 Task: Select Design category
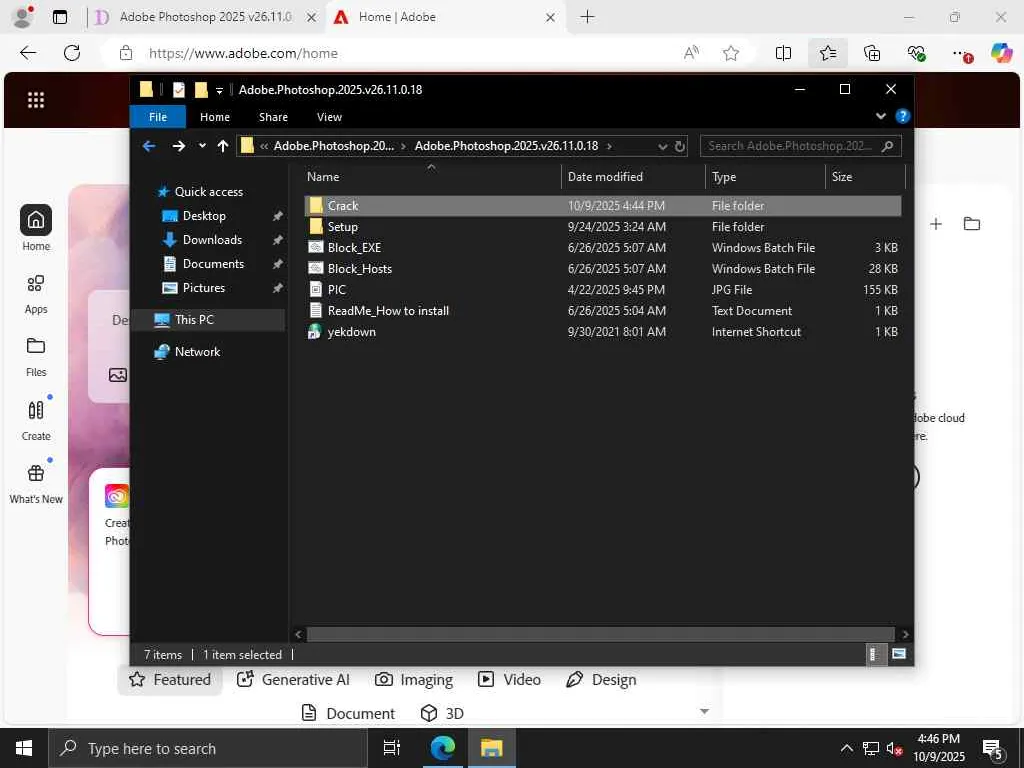pos(601,679)
